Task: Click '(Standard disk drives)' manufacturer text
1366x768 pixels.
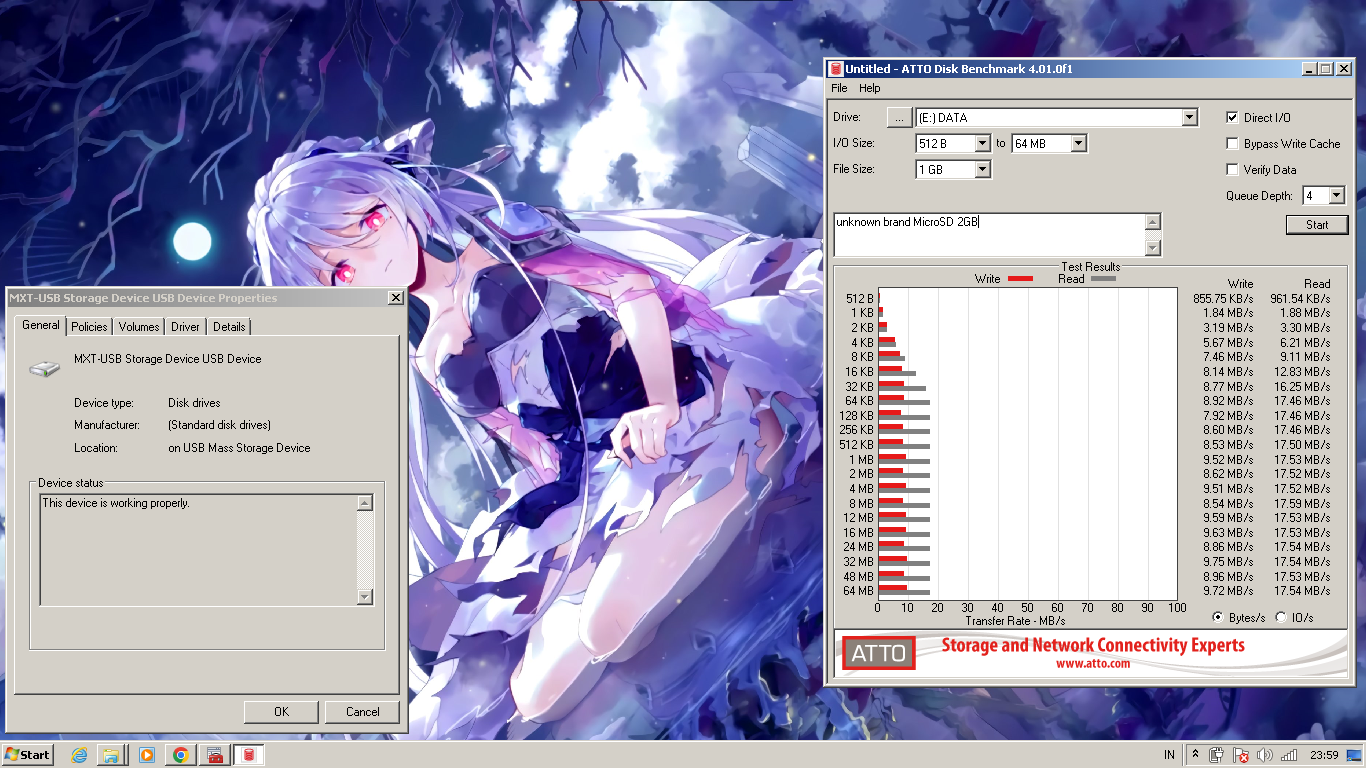Action: [219, 425]
